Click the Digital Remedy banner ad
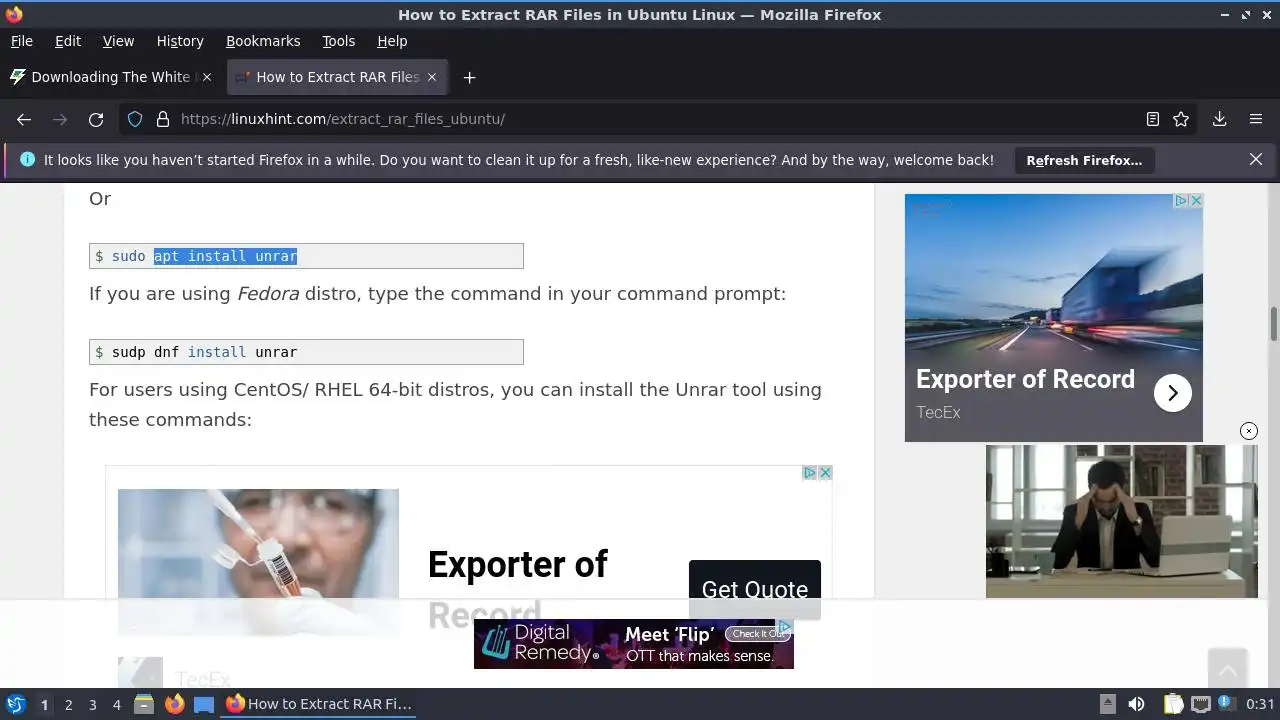The width and height of the screenshot is (1280, 720). point(634,644)
